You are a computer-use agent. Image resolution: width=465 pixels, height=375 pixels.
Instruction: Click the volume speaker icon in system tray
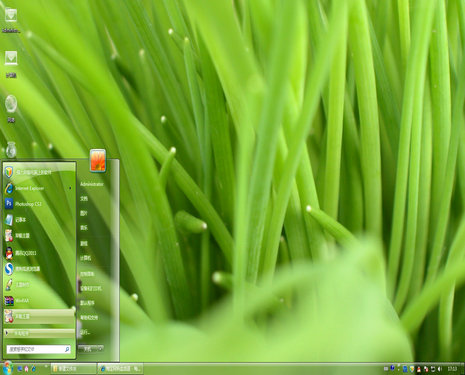pos(440,369)
